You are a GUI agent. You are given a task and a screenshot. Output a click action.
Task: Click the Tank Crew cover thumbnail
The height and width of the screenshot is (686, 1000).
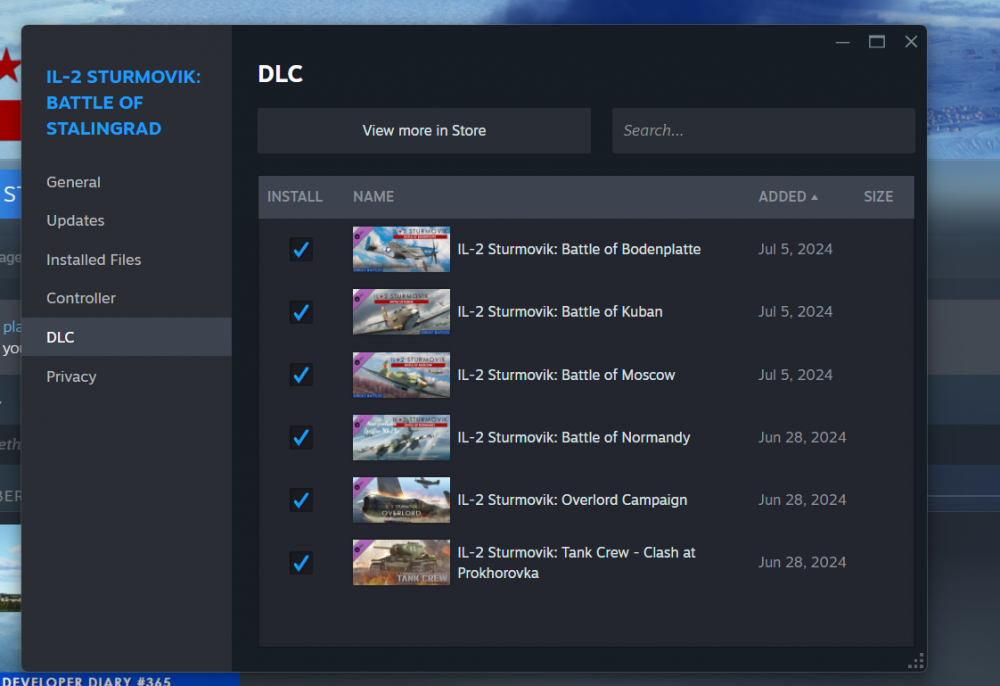pos(401,562)
